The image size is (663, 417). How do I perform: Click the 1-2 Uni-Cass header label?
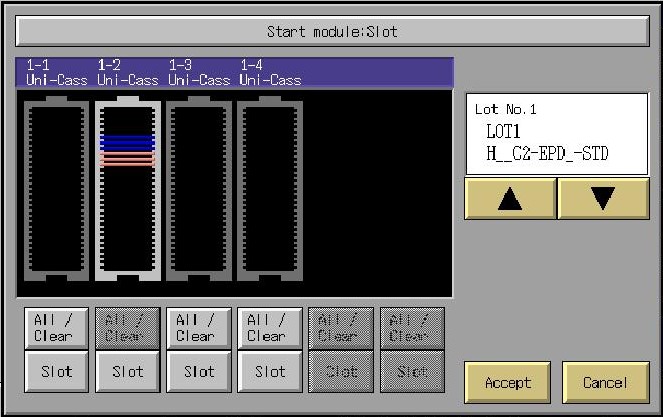click(127, 72)
